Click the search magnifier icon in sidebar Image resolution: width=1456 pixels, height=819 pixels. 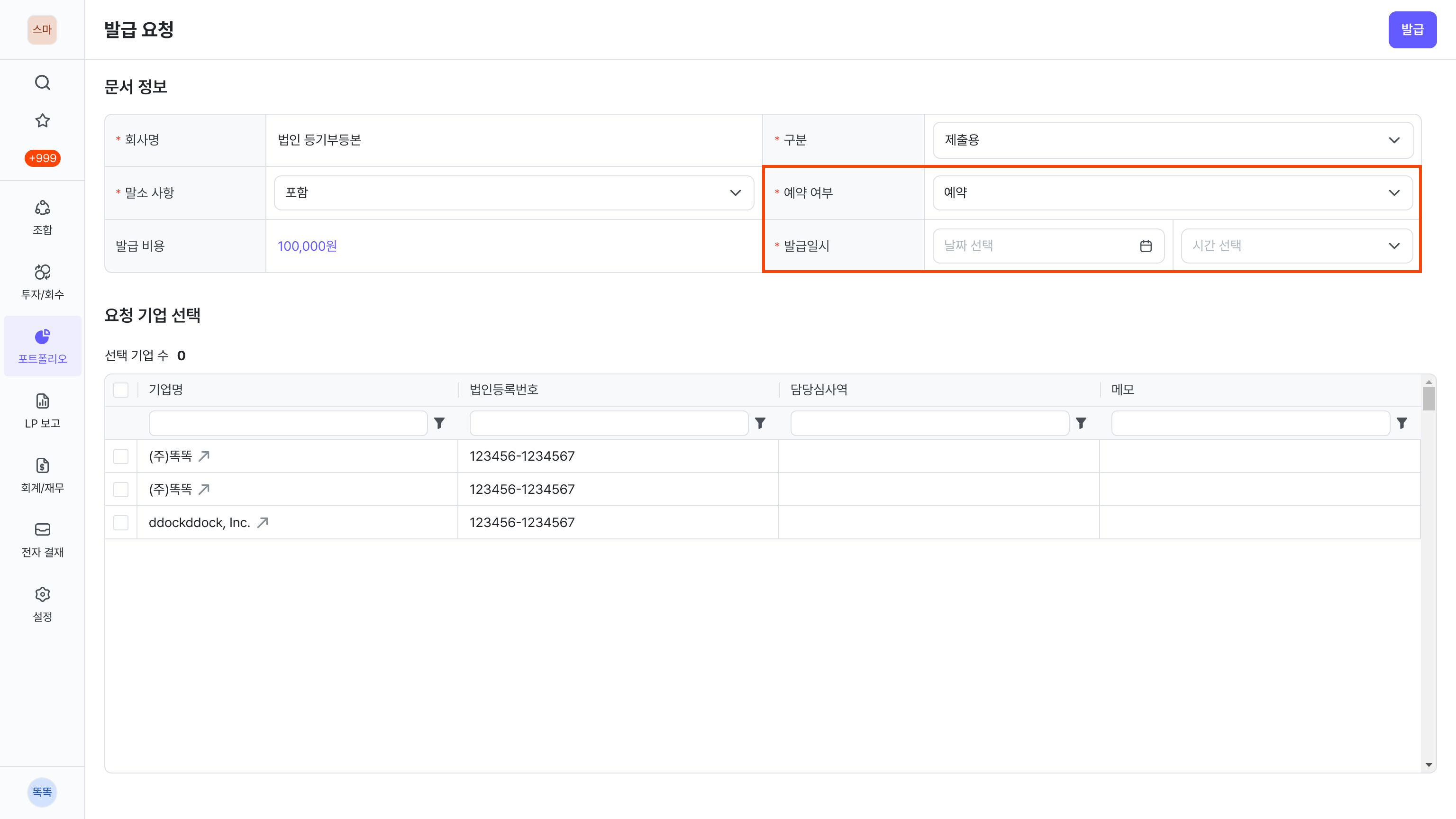click(42, 83)
